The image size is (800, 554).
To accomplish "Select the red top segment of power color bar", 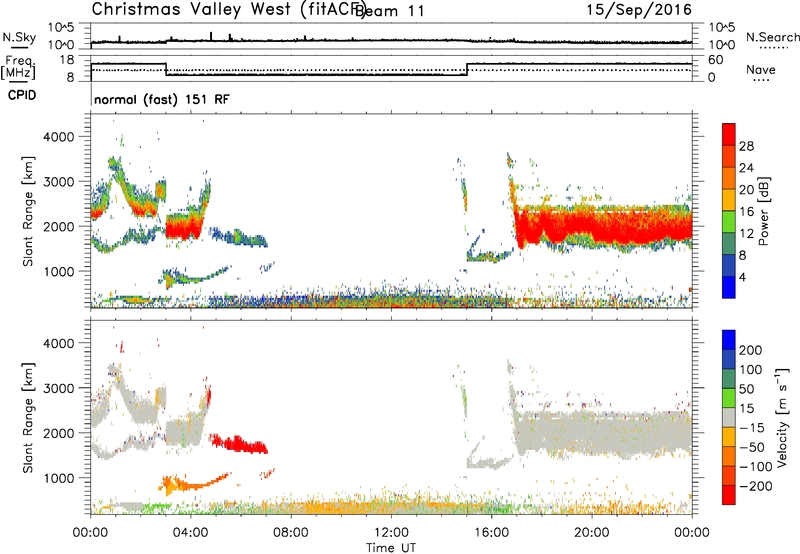I will point(729,134).
